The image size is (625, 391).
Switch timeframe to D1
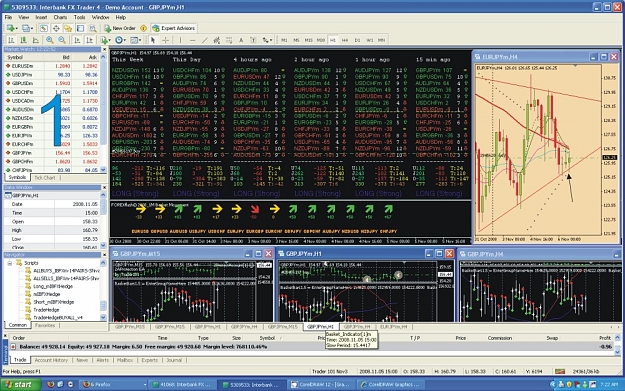(357, 40)
